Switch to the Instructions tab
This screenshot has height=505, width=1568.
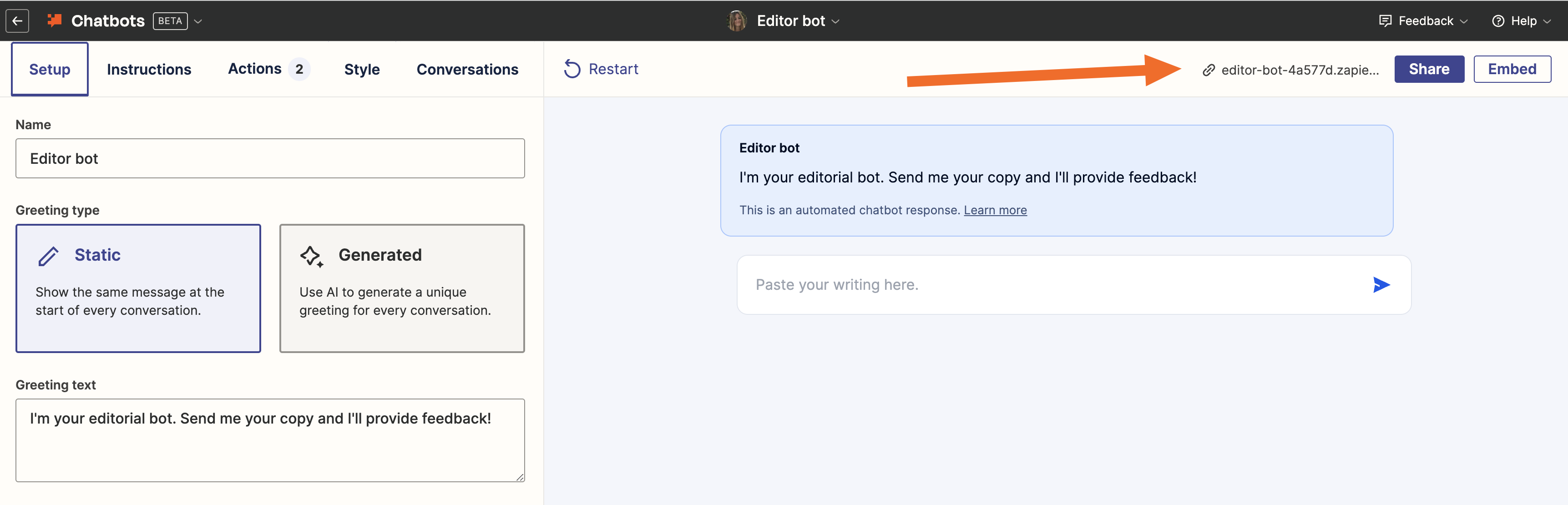point(149,69)
